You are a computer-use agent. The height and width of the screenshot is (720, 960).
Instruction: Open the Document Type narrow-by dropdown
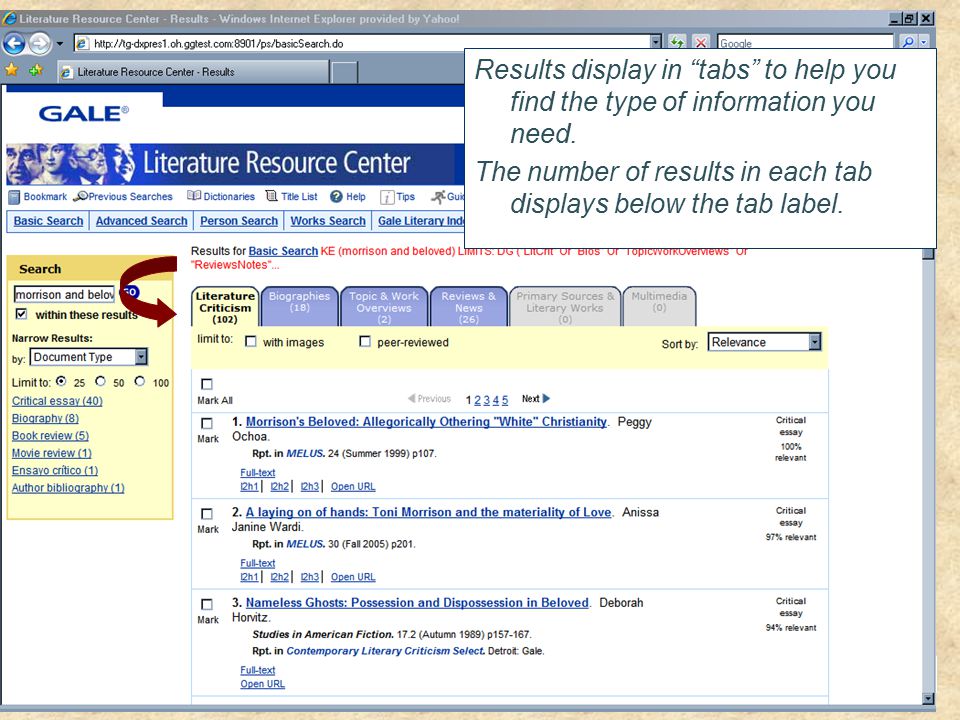[x=89, y=357]
